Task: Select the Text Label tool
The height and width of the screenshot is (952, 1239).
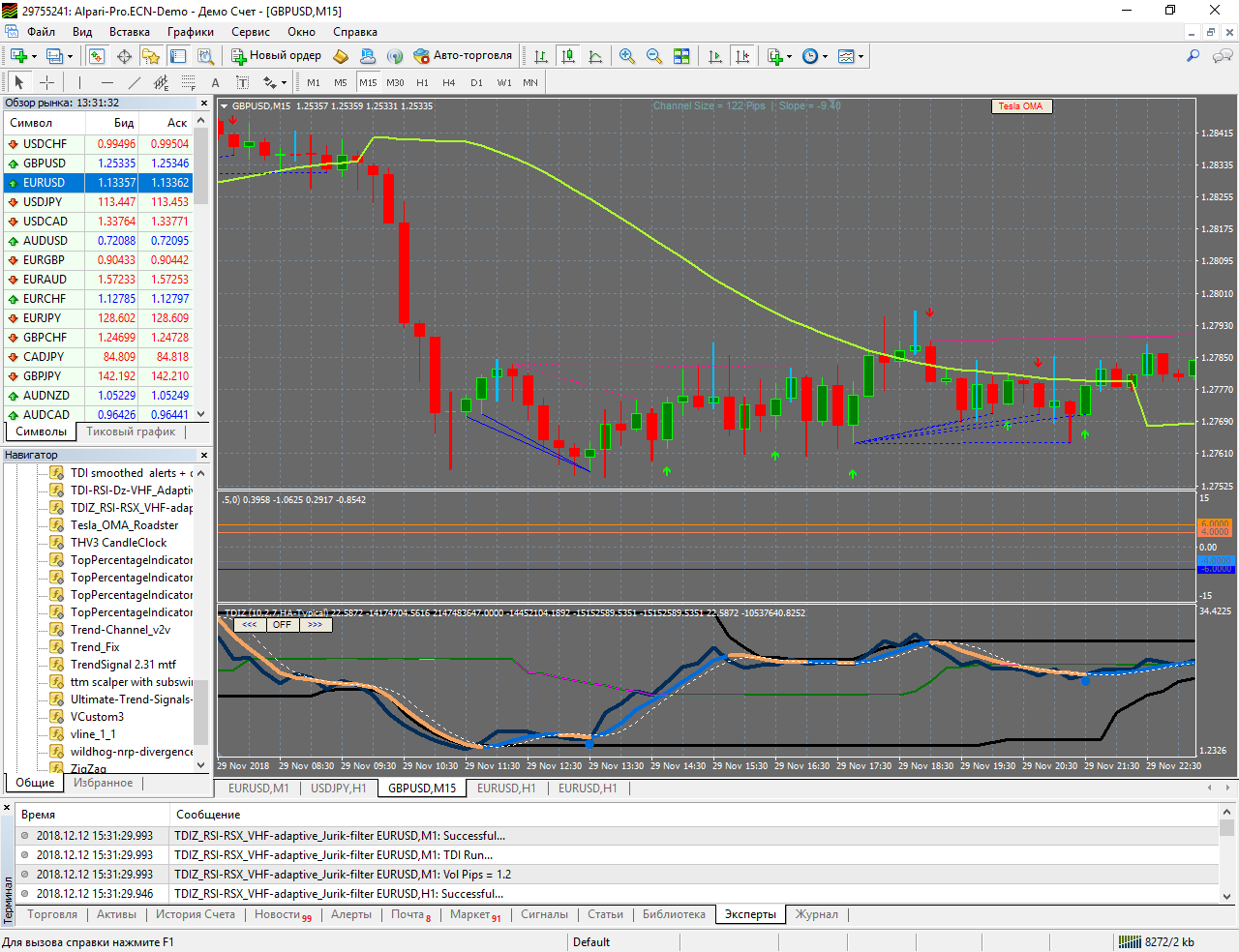Action: pos(242,83)
